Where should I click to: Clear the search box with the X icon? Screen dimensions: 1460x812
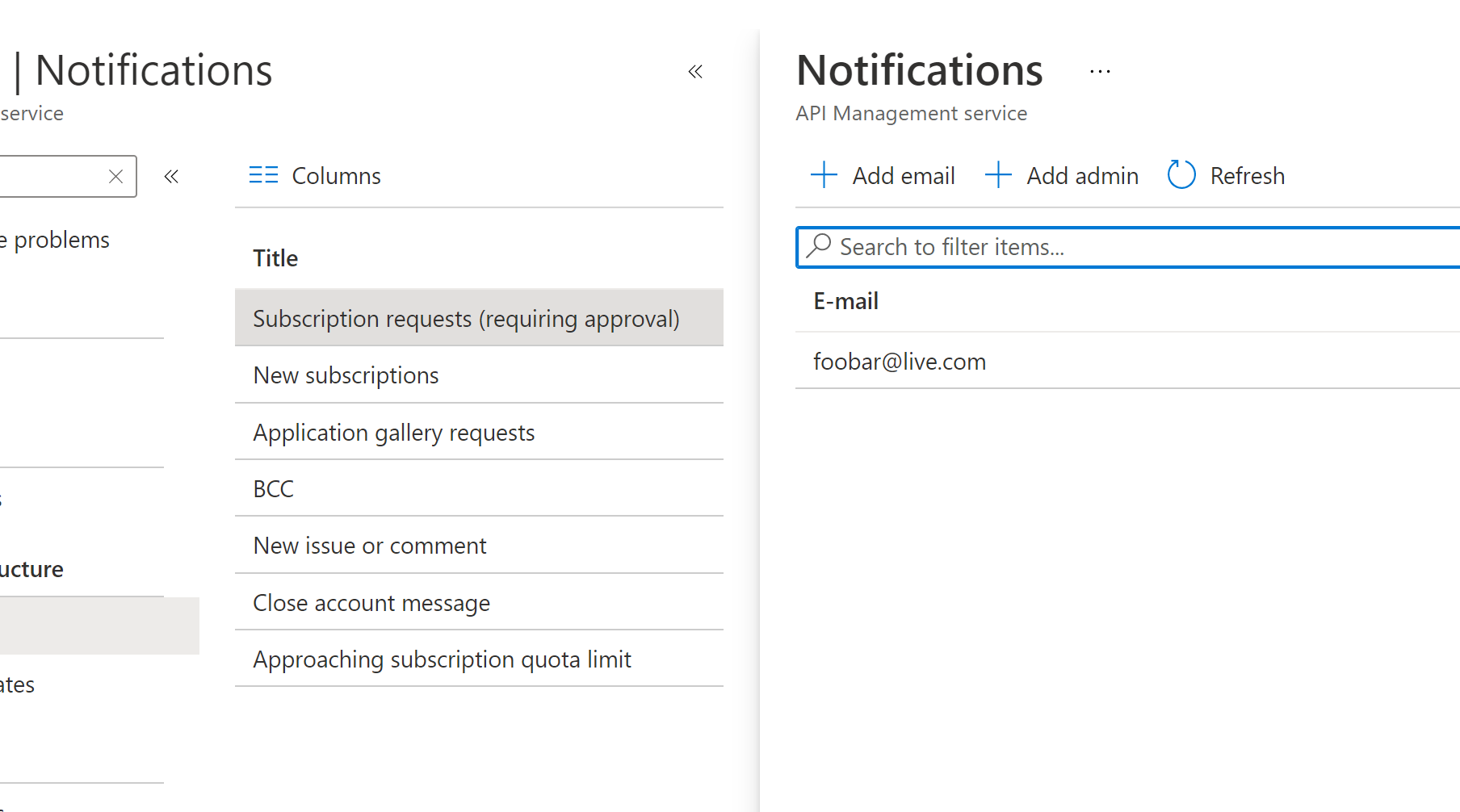tap(115, 176)
